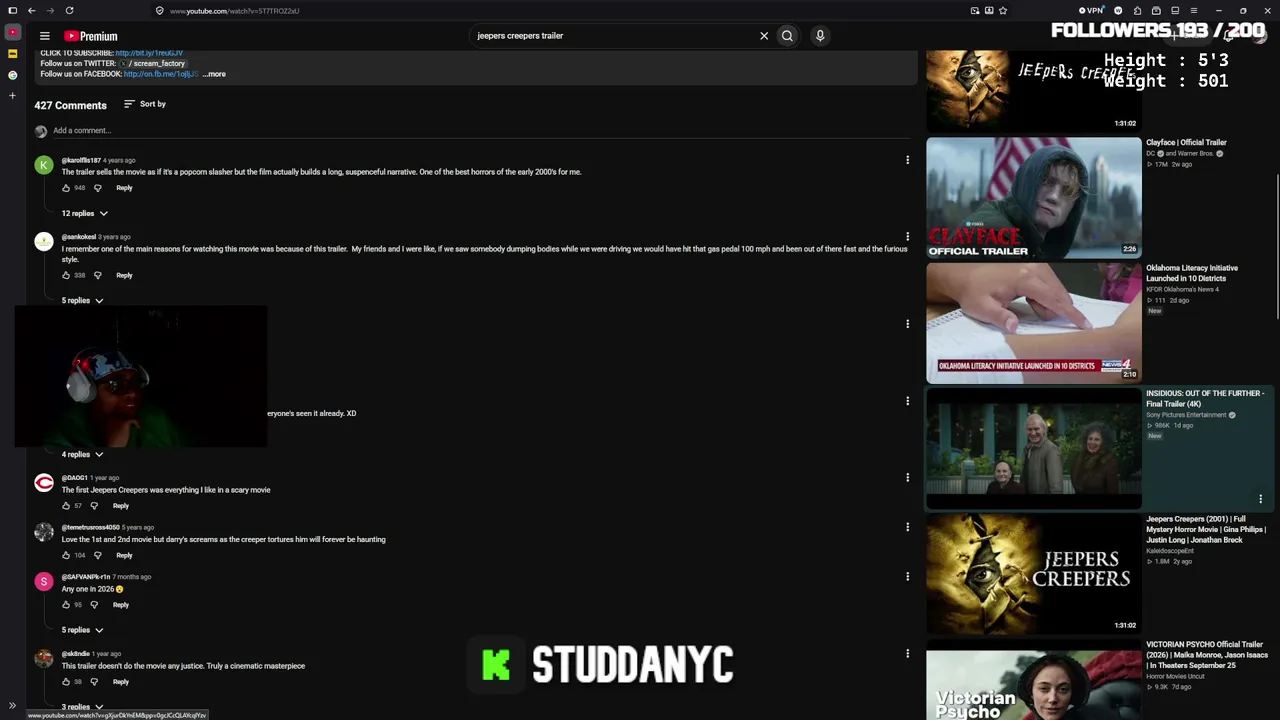Reload the current page
The image size is (1280, 720).
[x=69, y=11]
